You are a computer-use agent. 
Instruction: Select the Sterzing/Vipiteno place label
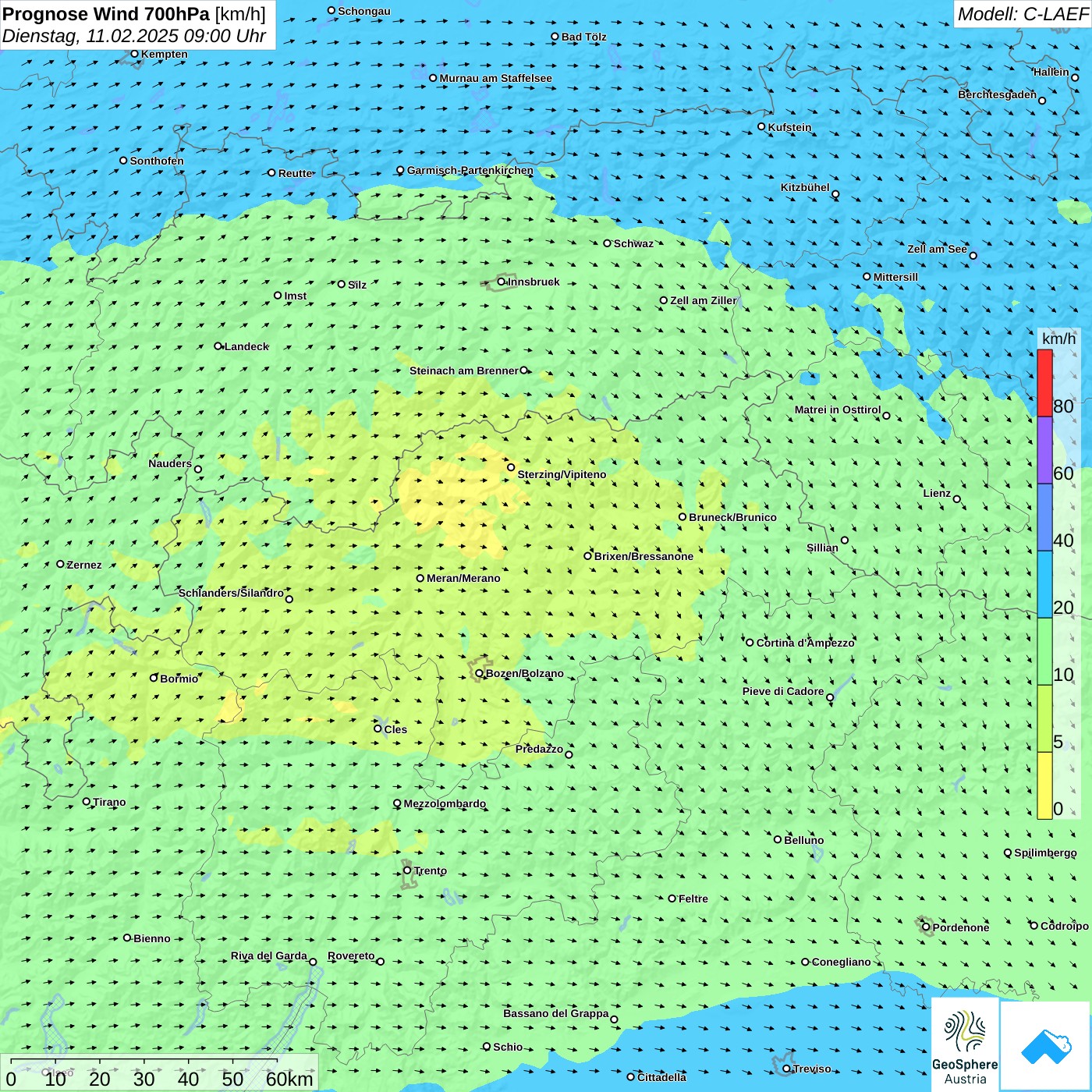(562, 474)
